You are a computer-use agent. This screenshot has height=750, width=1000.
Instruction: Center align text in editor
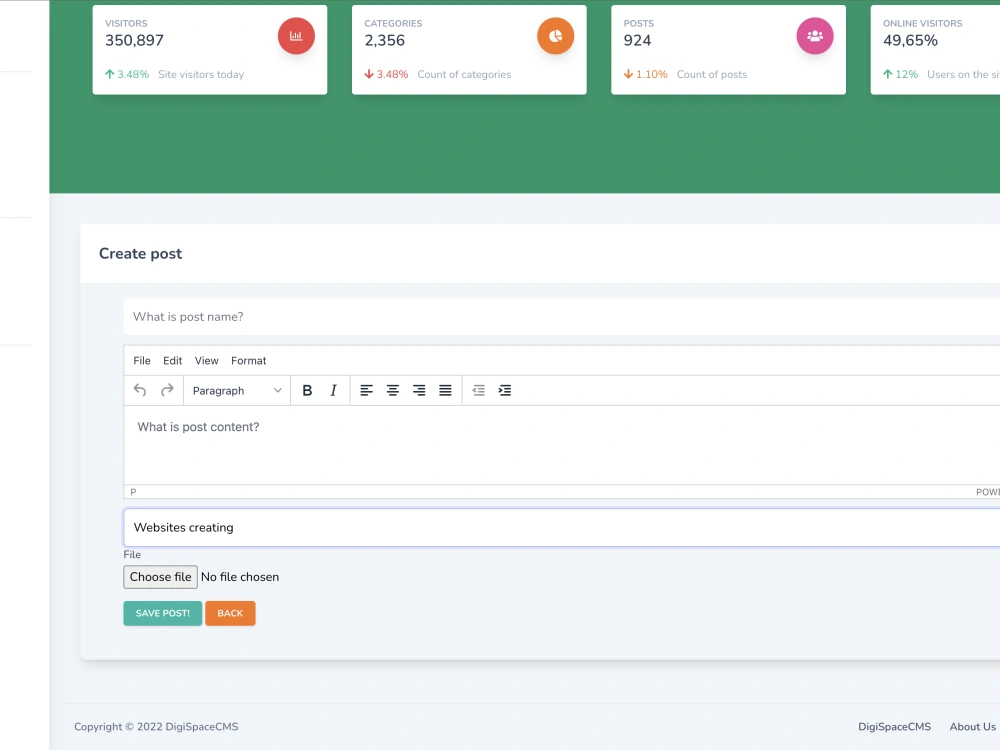click(393, 390)
